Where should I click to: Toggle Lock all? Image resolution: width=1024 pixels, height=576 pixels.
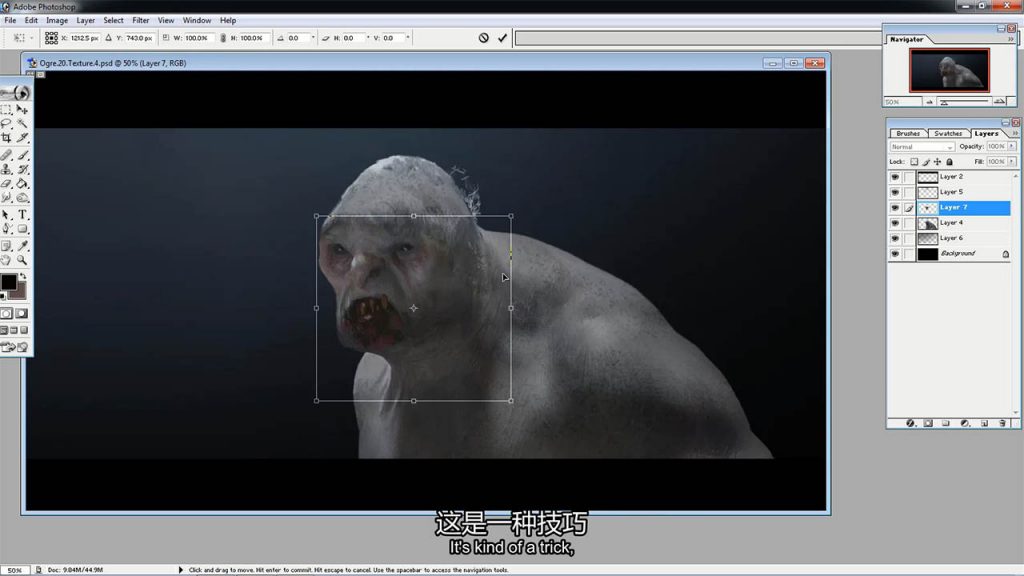click(950, 162)
